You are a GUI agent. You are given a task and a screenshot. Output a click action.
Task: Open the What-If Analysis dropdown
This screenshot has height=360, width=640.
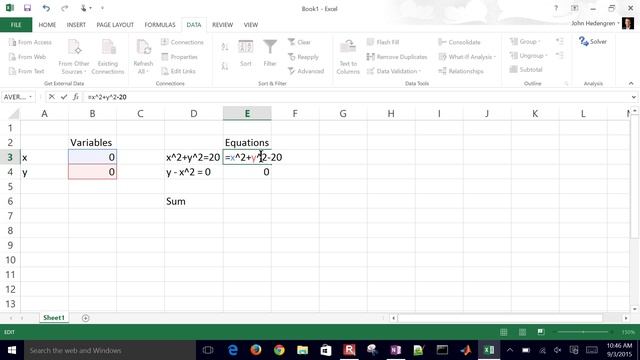pyautogui.click(x=467, y=57)
